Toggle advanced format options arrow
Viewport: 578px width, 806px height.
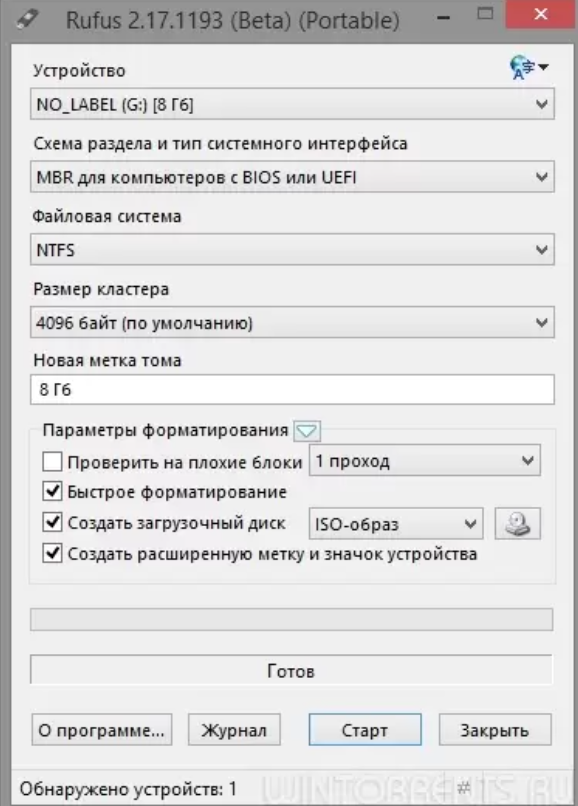click(x=307, y=431)
